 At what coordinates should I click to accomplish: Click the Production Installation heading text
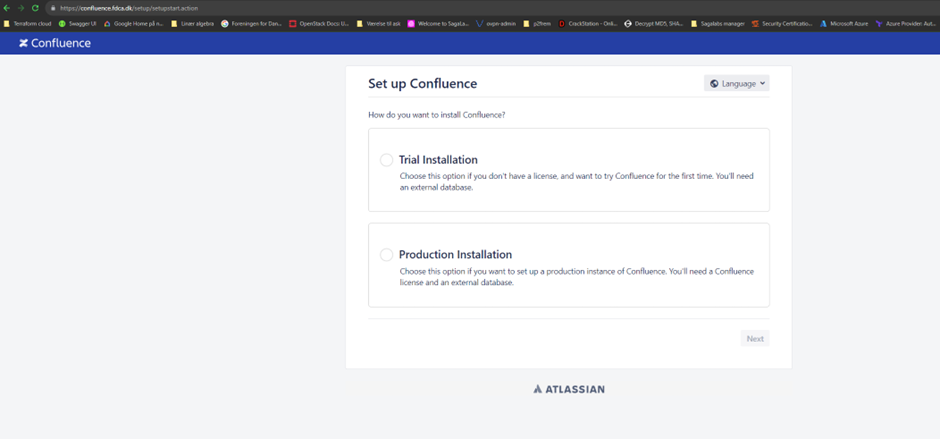point(455,255)
